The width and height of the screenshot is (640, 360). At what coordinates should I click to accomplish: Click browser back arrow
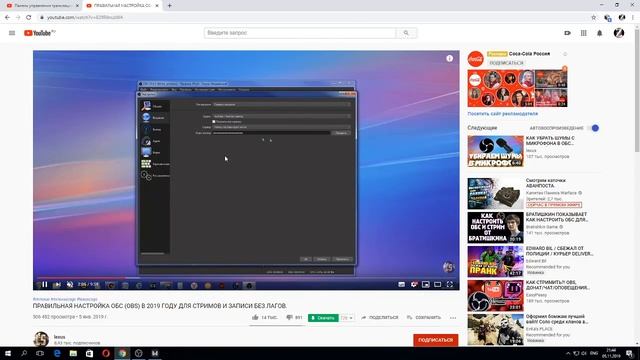point(7,17)
